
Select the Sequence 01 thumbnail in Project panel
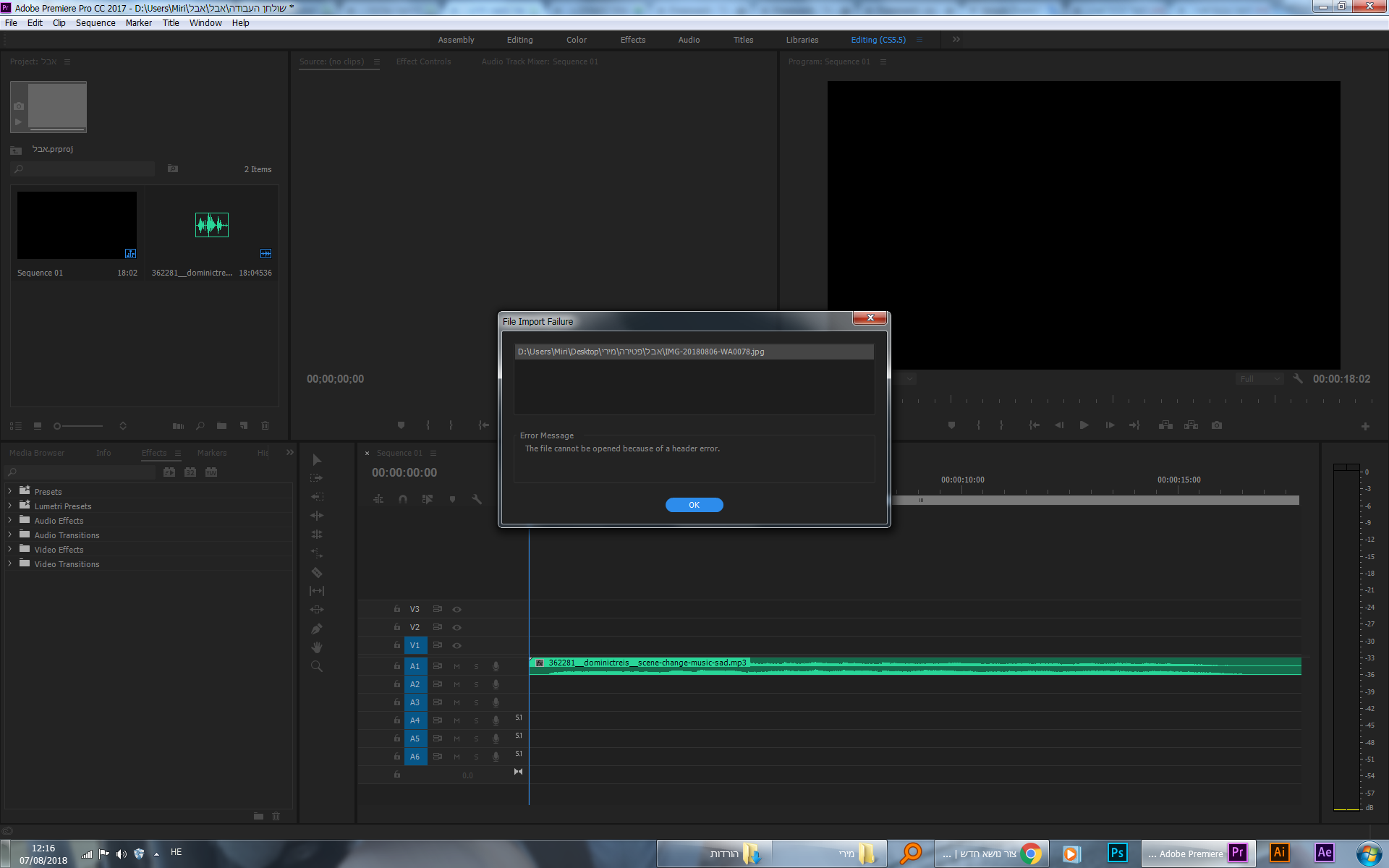click(x=77, y=225)
